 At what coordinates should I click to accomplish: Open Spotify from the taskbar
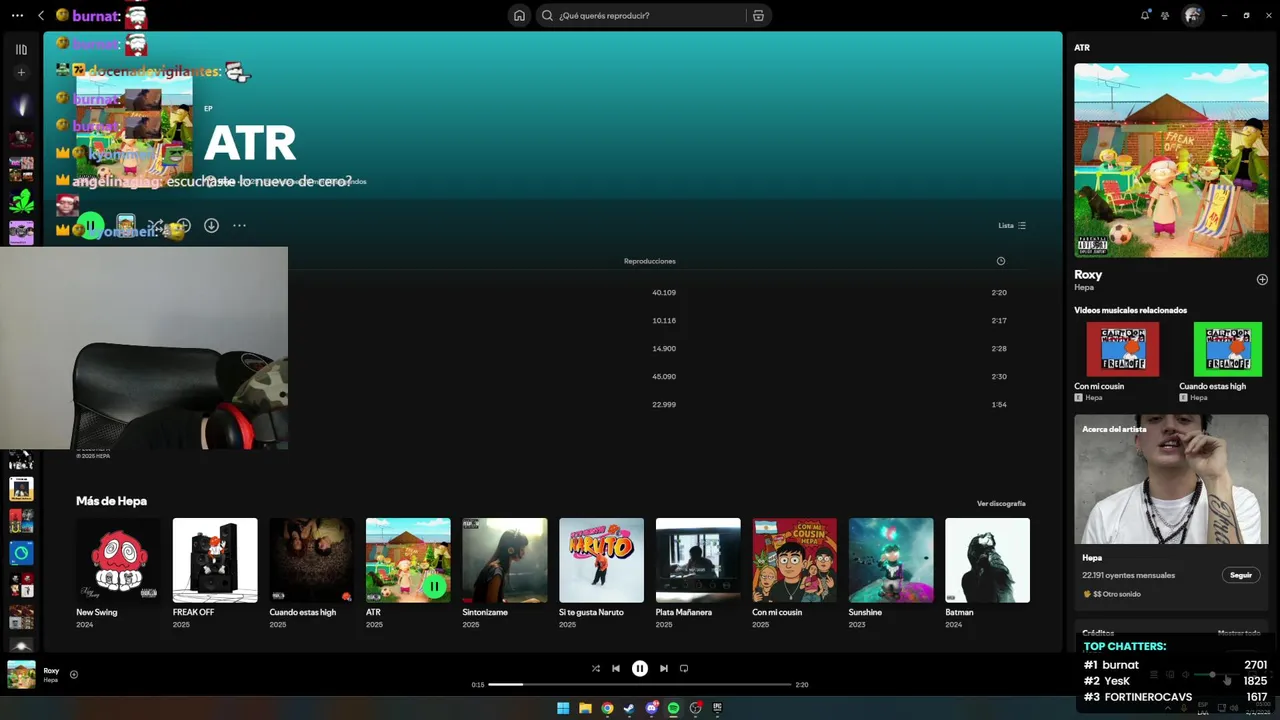674,708
